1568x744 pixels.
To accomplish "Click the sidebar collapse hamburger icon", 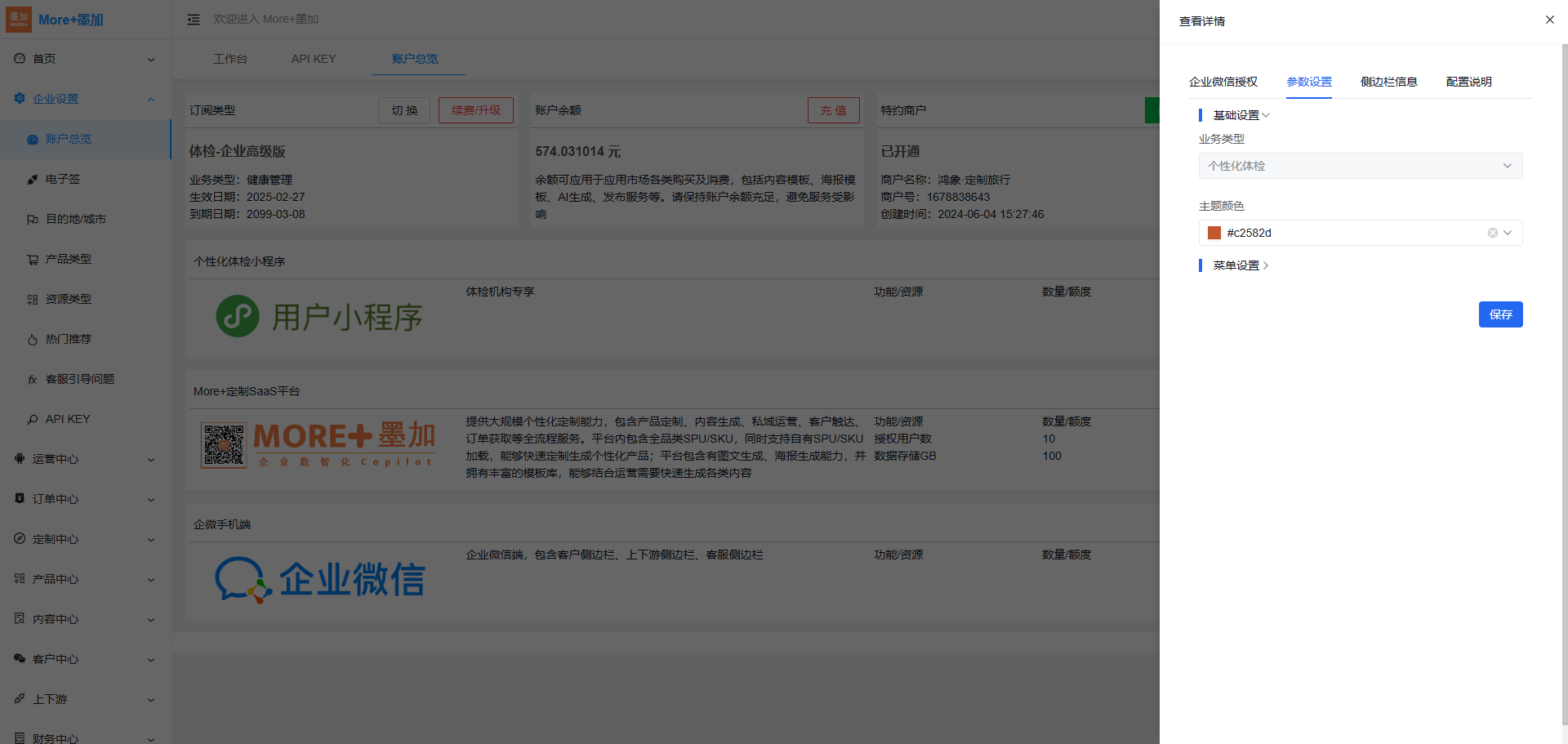I will click(194, 20).
